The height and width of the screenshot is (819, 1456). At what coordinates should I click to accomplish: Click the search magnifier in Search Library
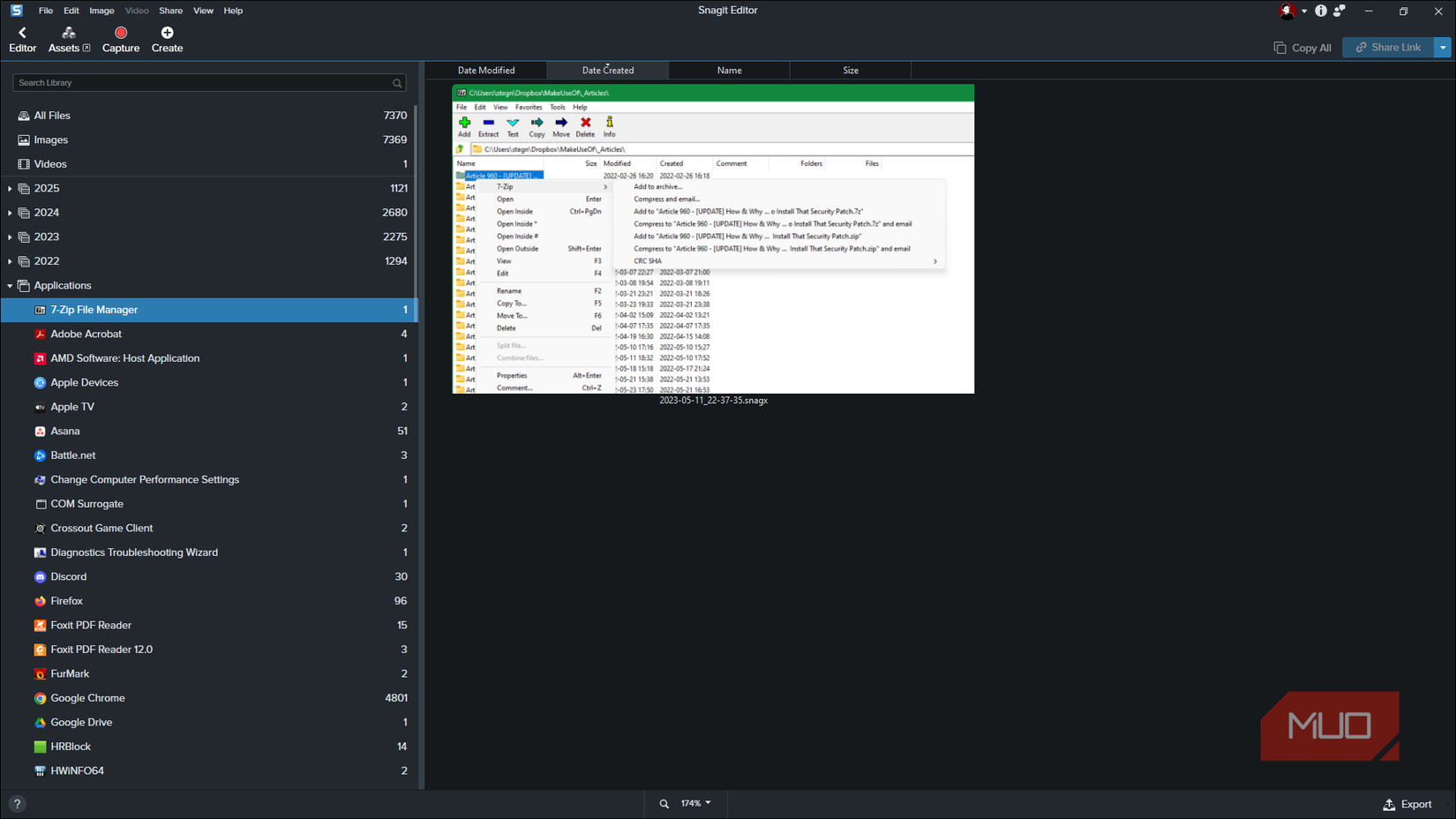click(x=397, y=83)
